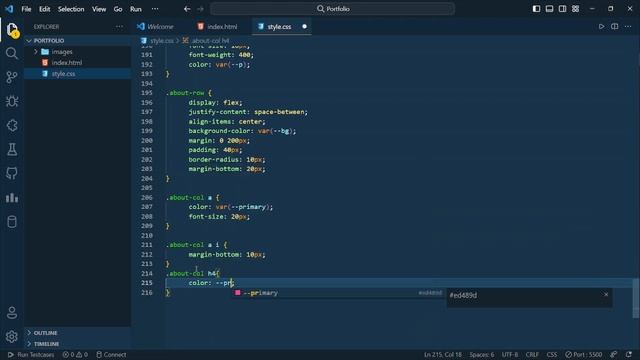
Task: Open errors and warnings count in status bar
Action: (x=75, y=354)
